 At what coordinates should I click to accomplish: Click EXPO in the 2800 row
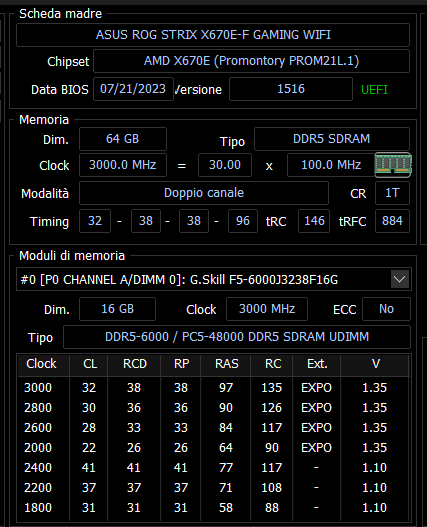[x=316, y=408]
